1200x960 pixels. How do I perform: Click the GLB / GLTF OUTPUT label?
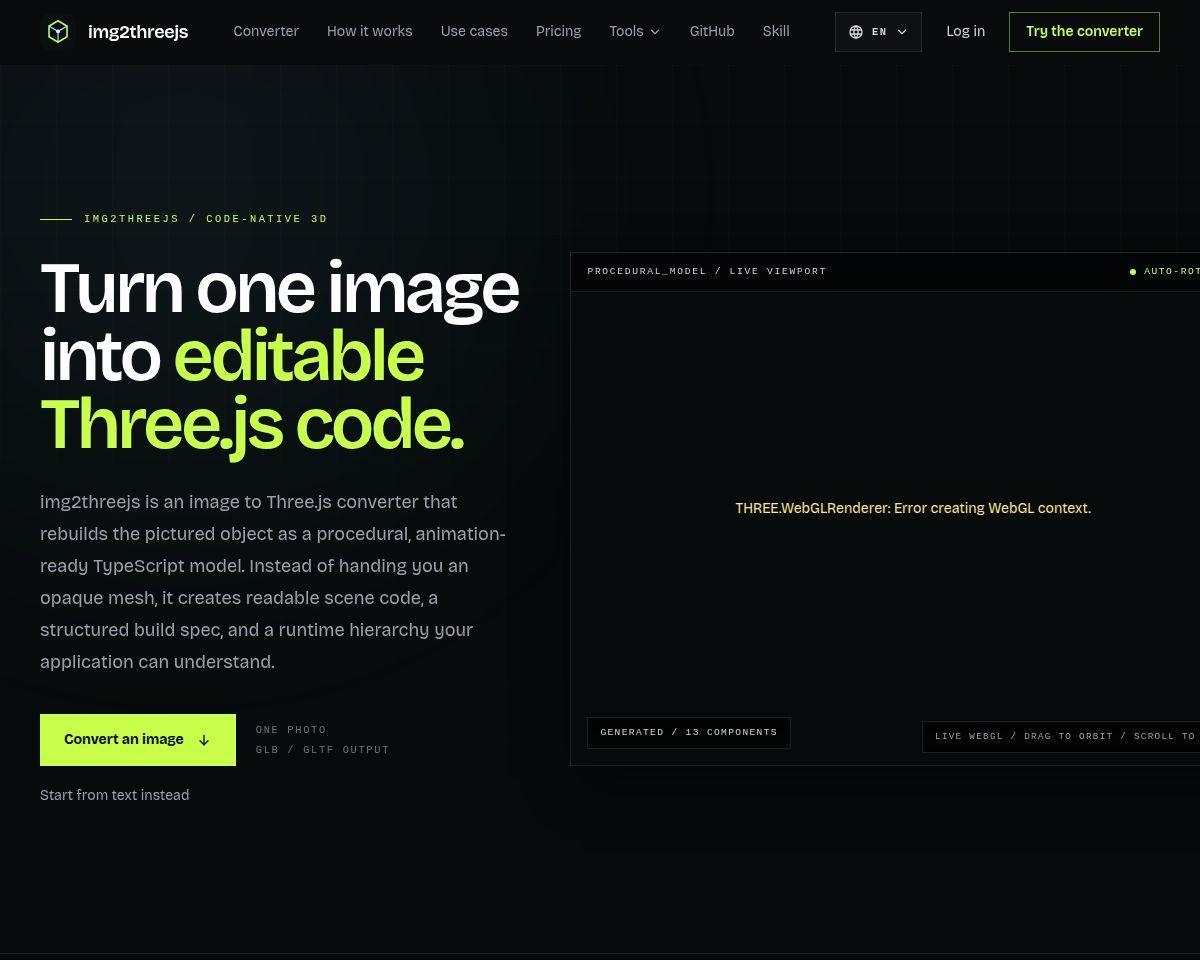322,750
